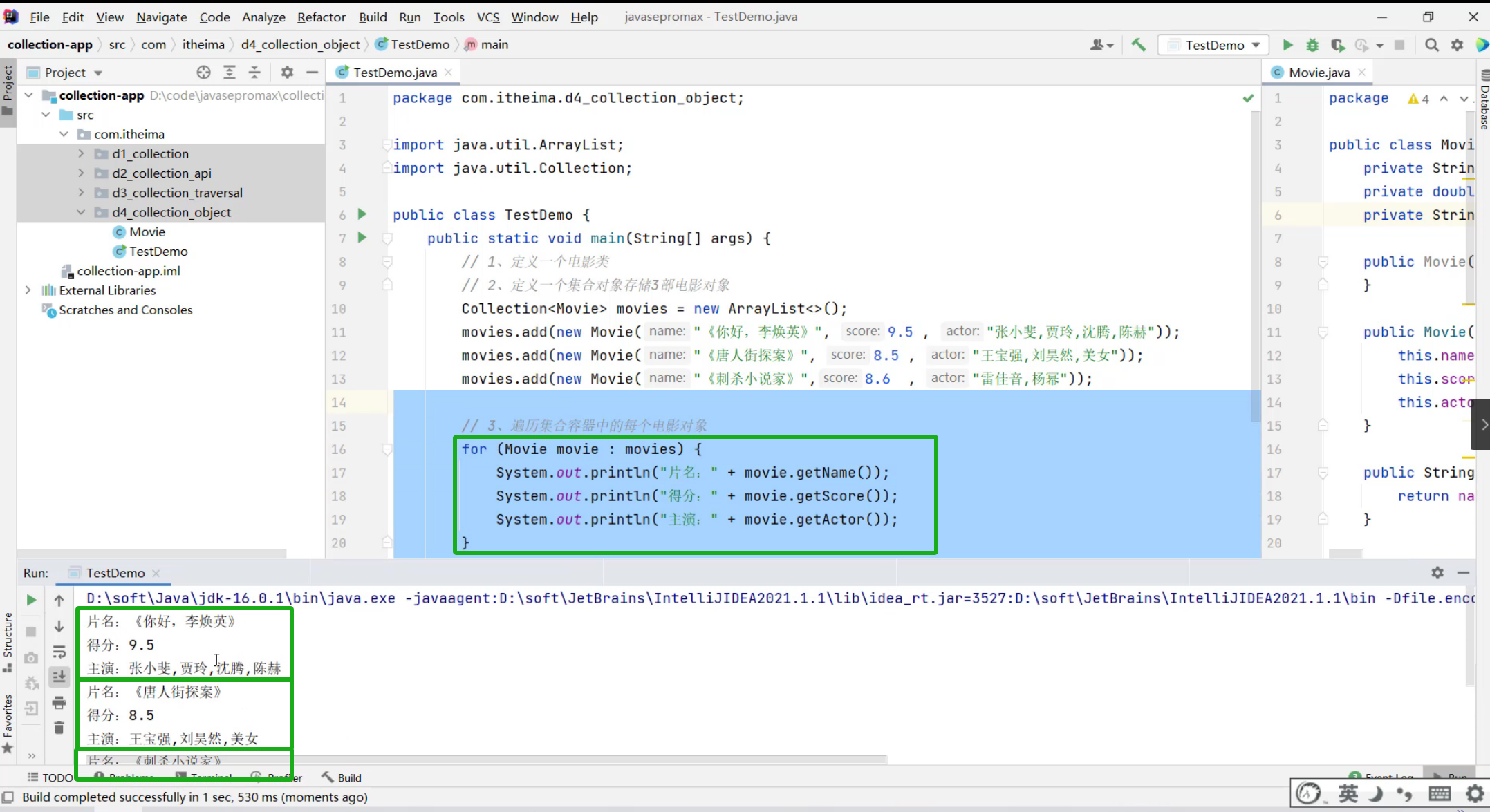Expand the d1_collection package

(x=81, y=153)
